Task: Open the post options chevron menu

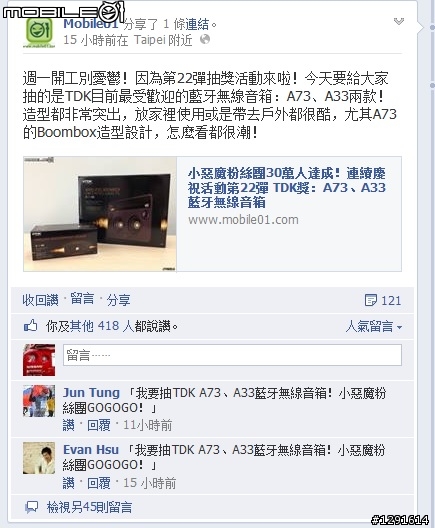Action: (399, 22)
